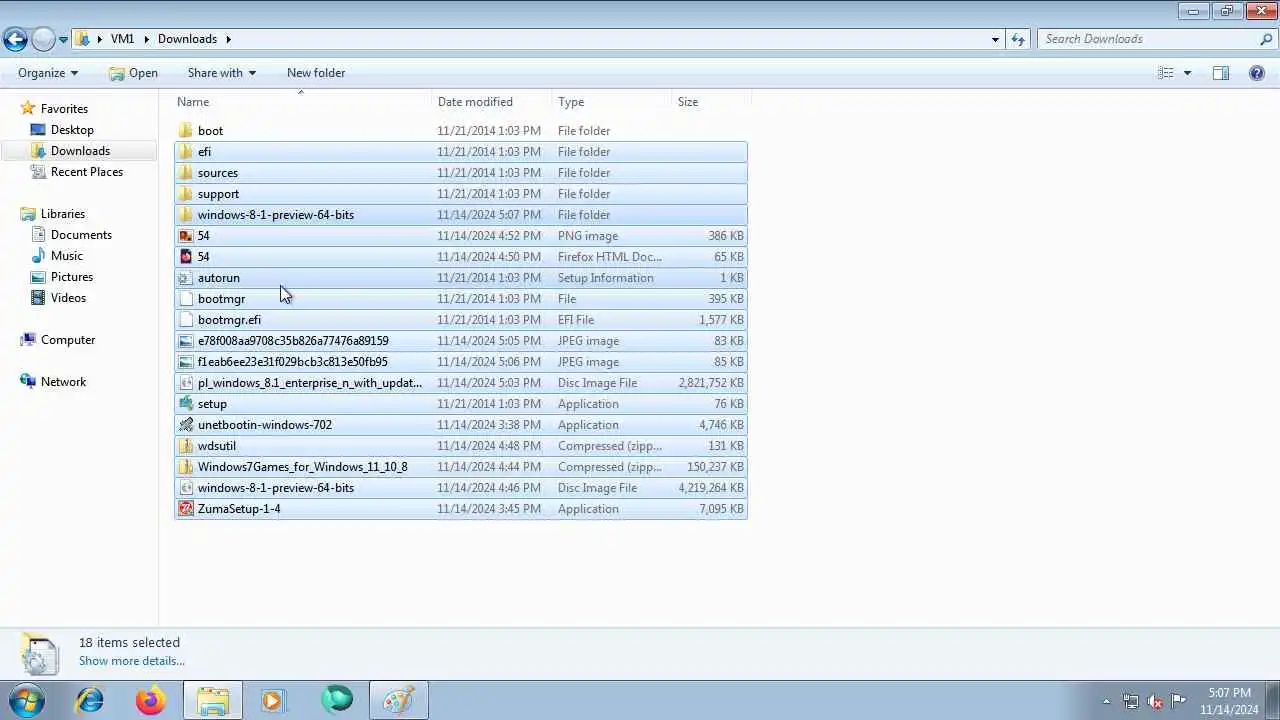1280x720 pixels.
Task: Launch Firefox from taskbar
Action: pos(151,700)
